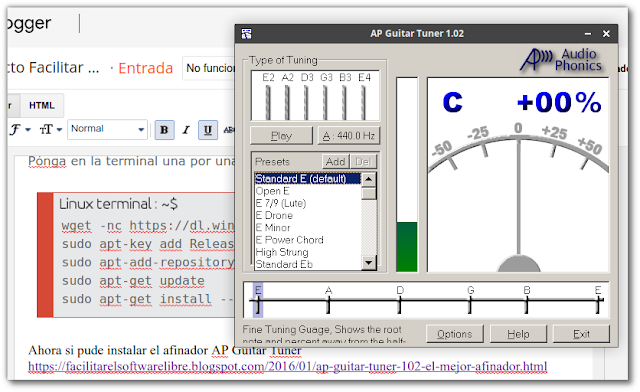Toggle Underline formatting in Blogger editor
The height and width of the screenshot is (392, 640).
coord(208,130)
